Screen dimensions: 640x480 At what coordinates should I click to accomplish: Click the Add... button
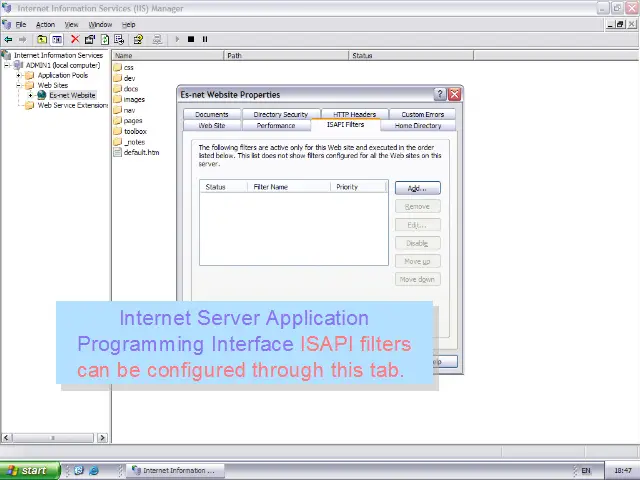pyautogui.click(x=418, y=188)
